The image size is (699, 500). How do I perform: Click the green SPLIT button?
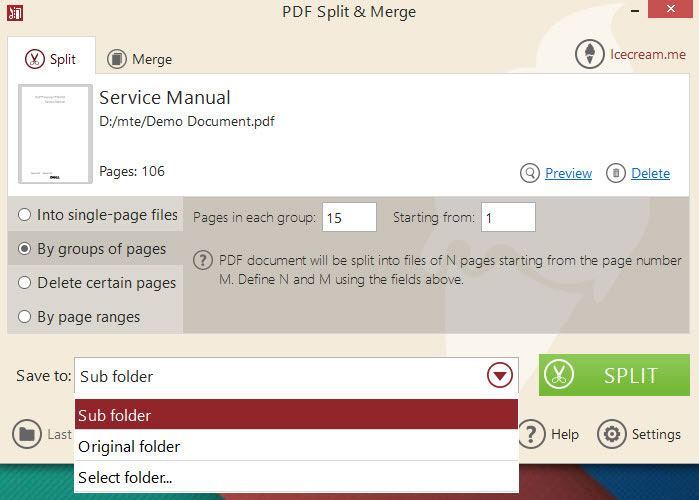(x=614, y=375)
